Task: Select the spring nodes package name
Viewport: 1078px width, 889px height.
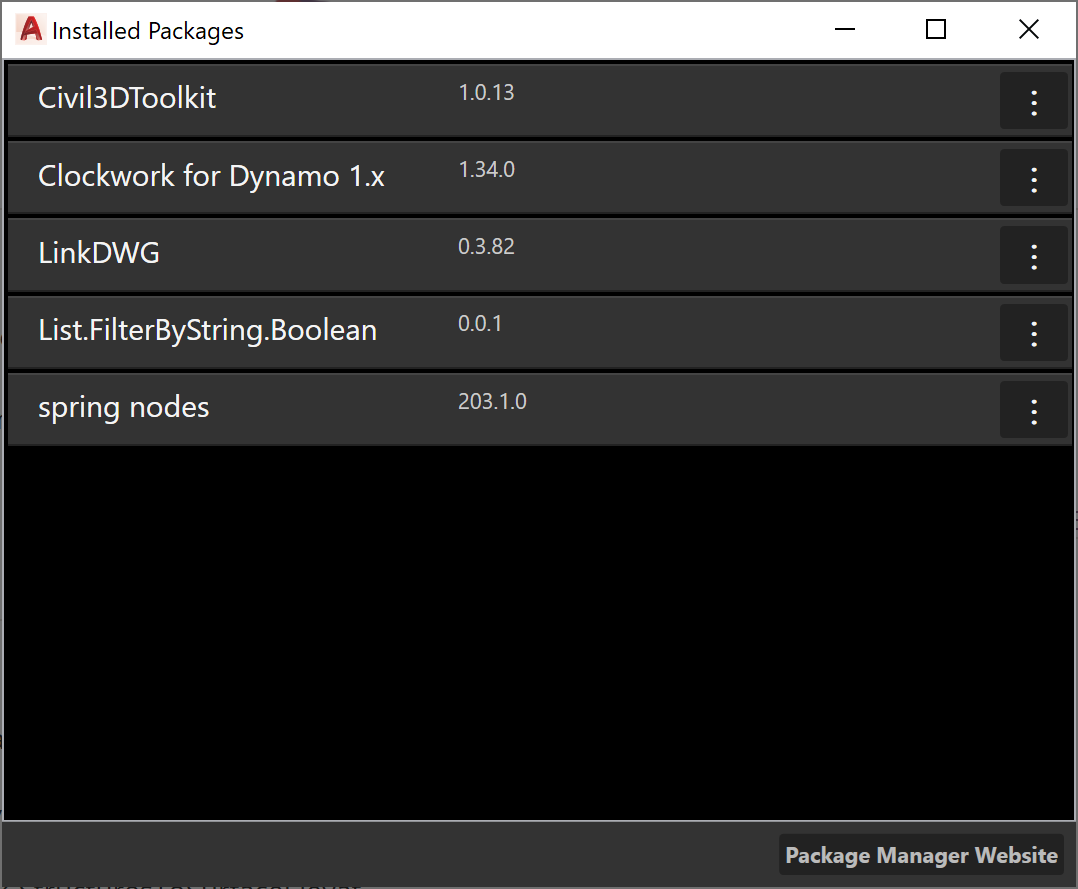Action: pos(124,408)
